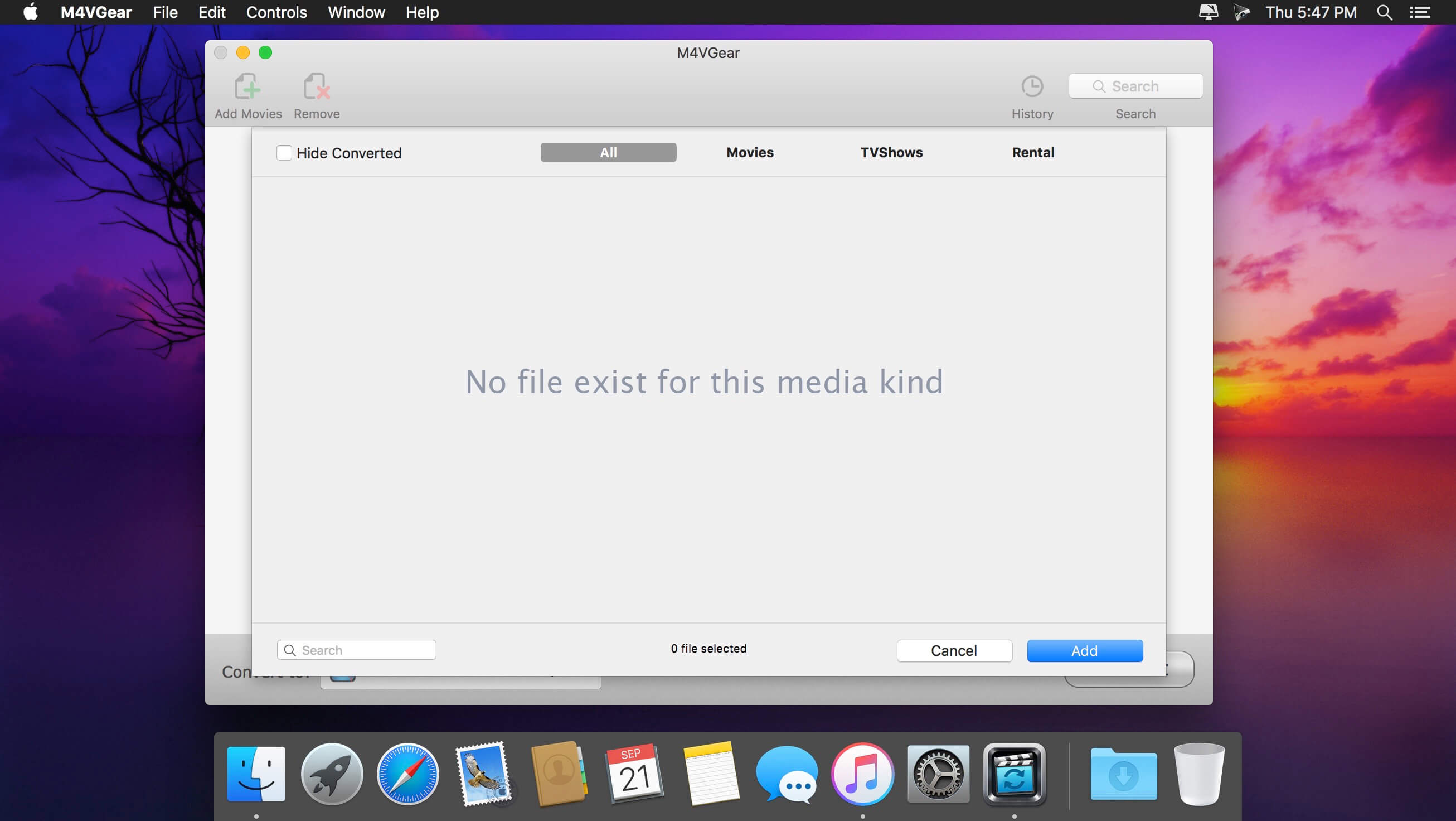Image resolution: width=1456 pixels, height=821 pixels.
Task: Click the blue Add button
Action: tap(1085, 650)
